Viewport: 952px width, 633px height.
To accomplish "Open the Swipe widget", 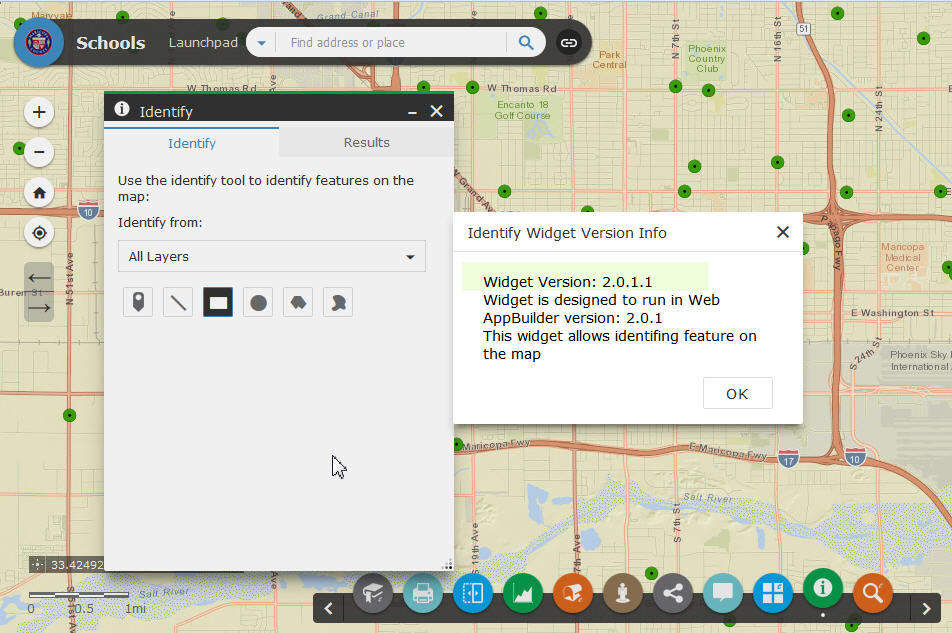I will [x=472, y=593].
